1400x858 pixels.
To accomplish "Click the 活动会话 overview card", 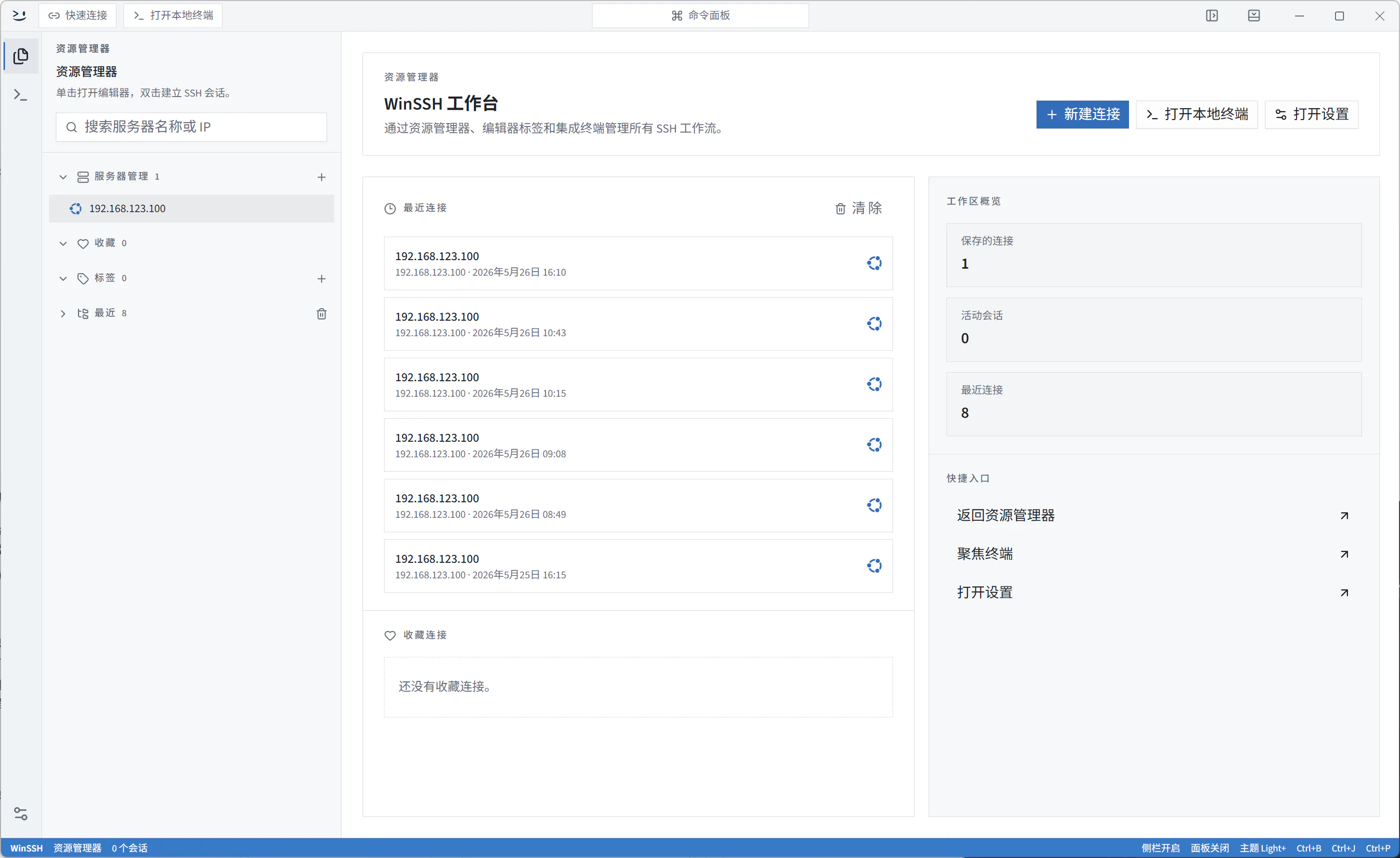I will (1153, 330).
